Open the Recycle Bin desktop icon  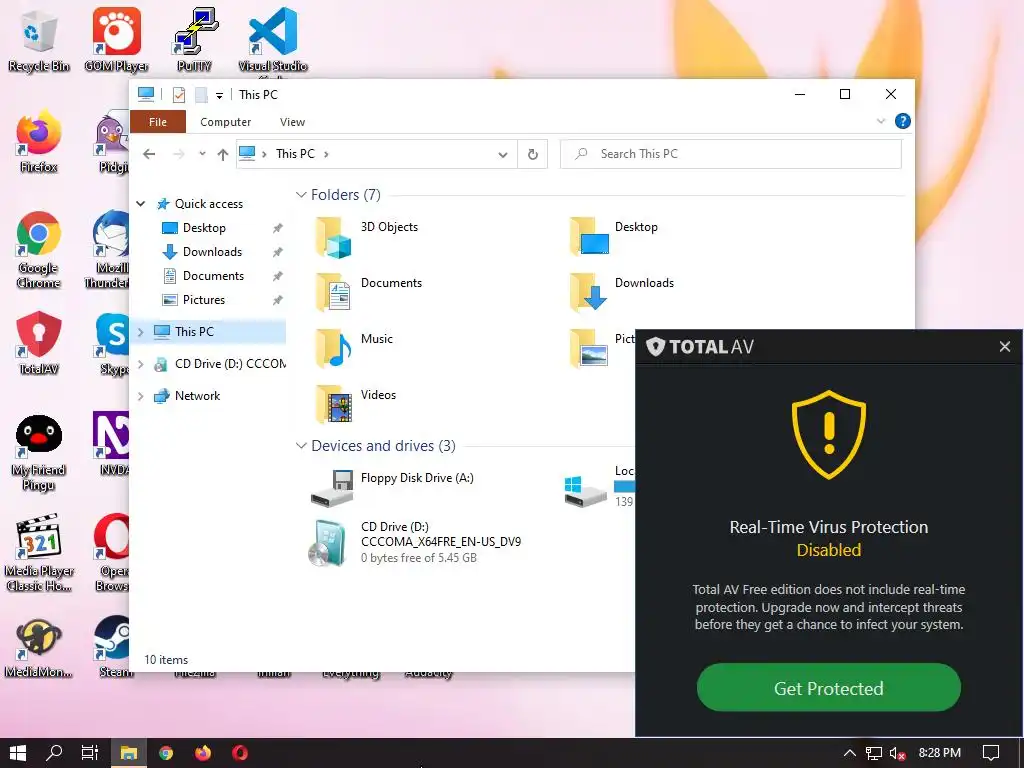(39, 40)
